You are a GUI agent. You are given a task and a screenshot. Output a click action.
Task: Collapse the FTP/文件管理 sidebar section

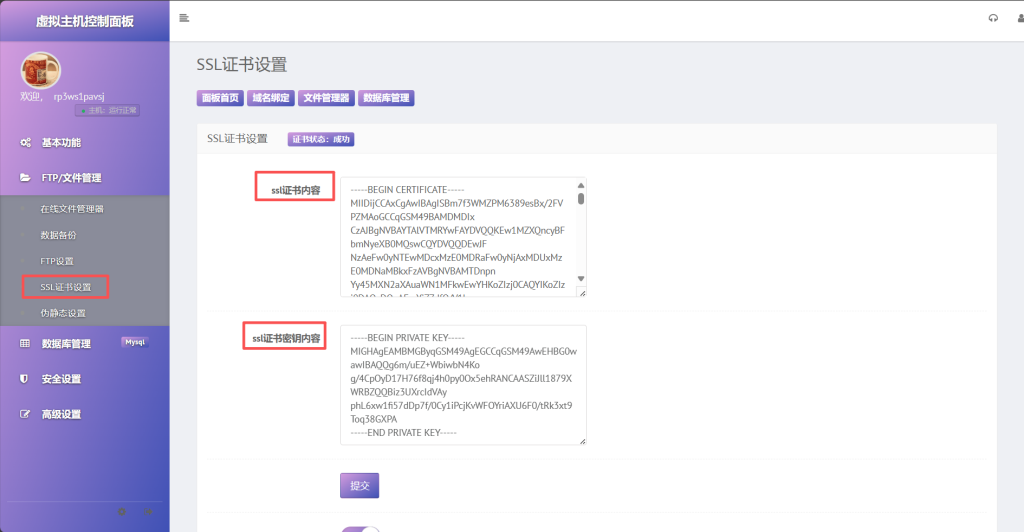71,178
